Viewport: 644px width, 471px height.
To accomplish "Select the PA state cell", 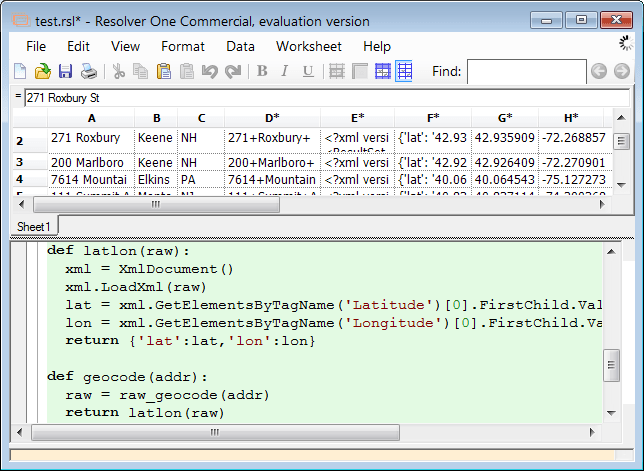I will click(201, 179).
